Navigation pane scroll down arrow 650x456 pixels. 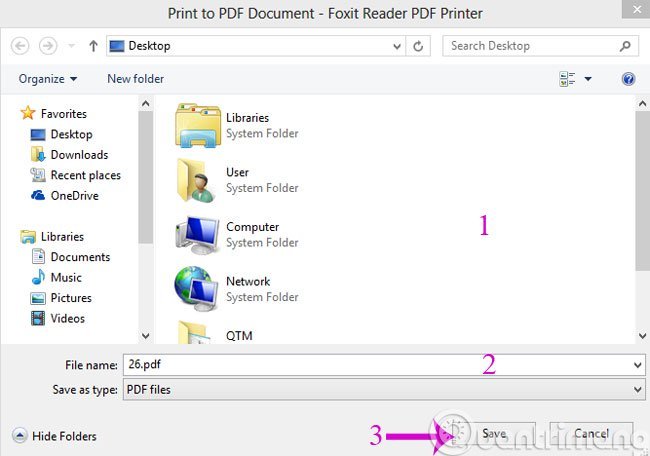146,335
